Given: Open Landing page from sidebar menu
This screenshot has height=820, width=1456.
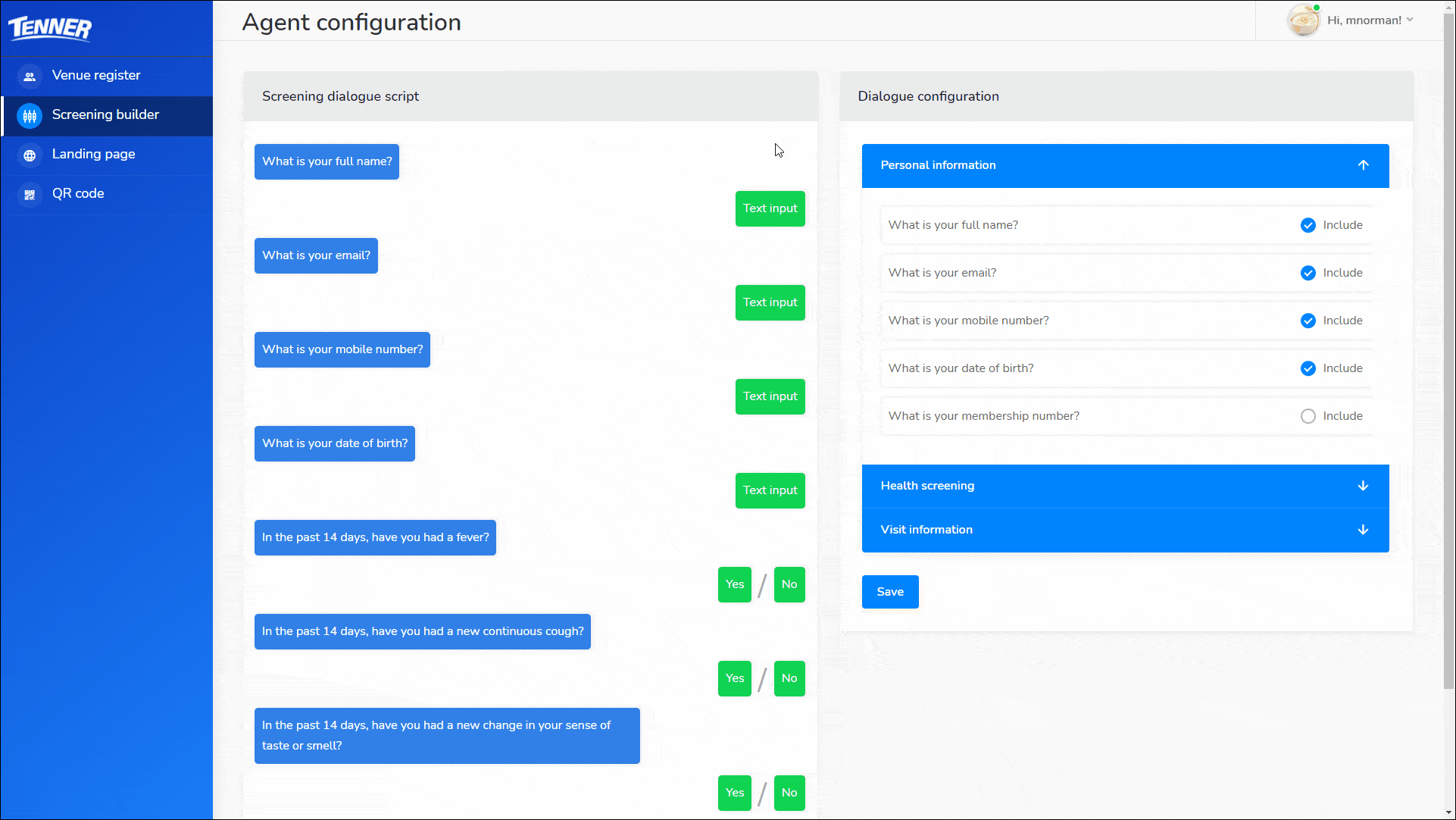Looking at the screenshot, I should click(93, 154).
